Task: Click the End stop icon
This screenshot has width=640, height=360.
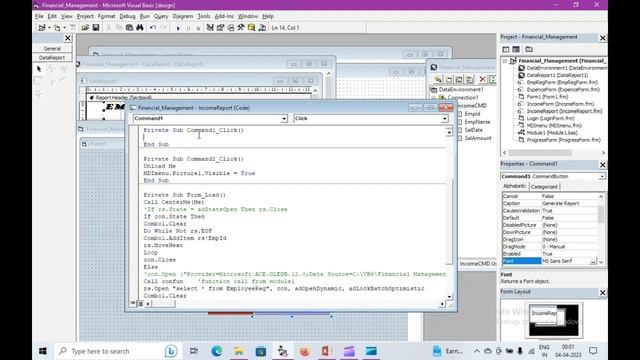Action: (x=198, y=28)
